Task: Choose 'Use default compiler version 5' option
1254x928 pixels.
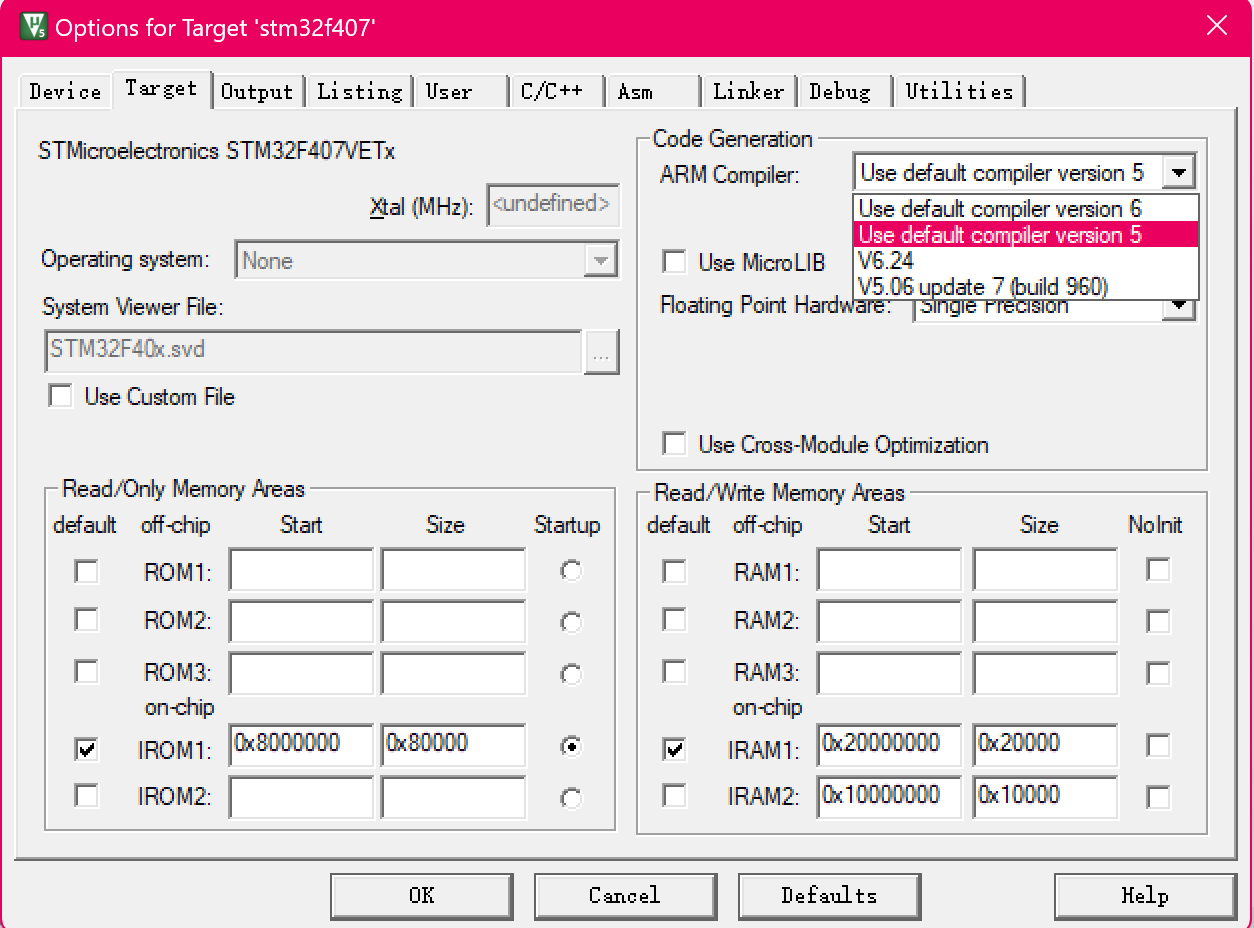Action: point(1025,235)
